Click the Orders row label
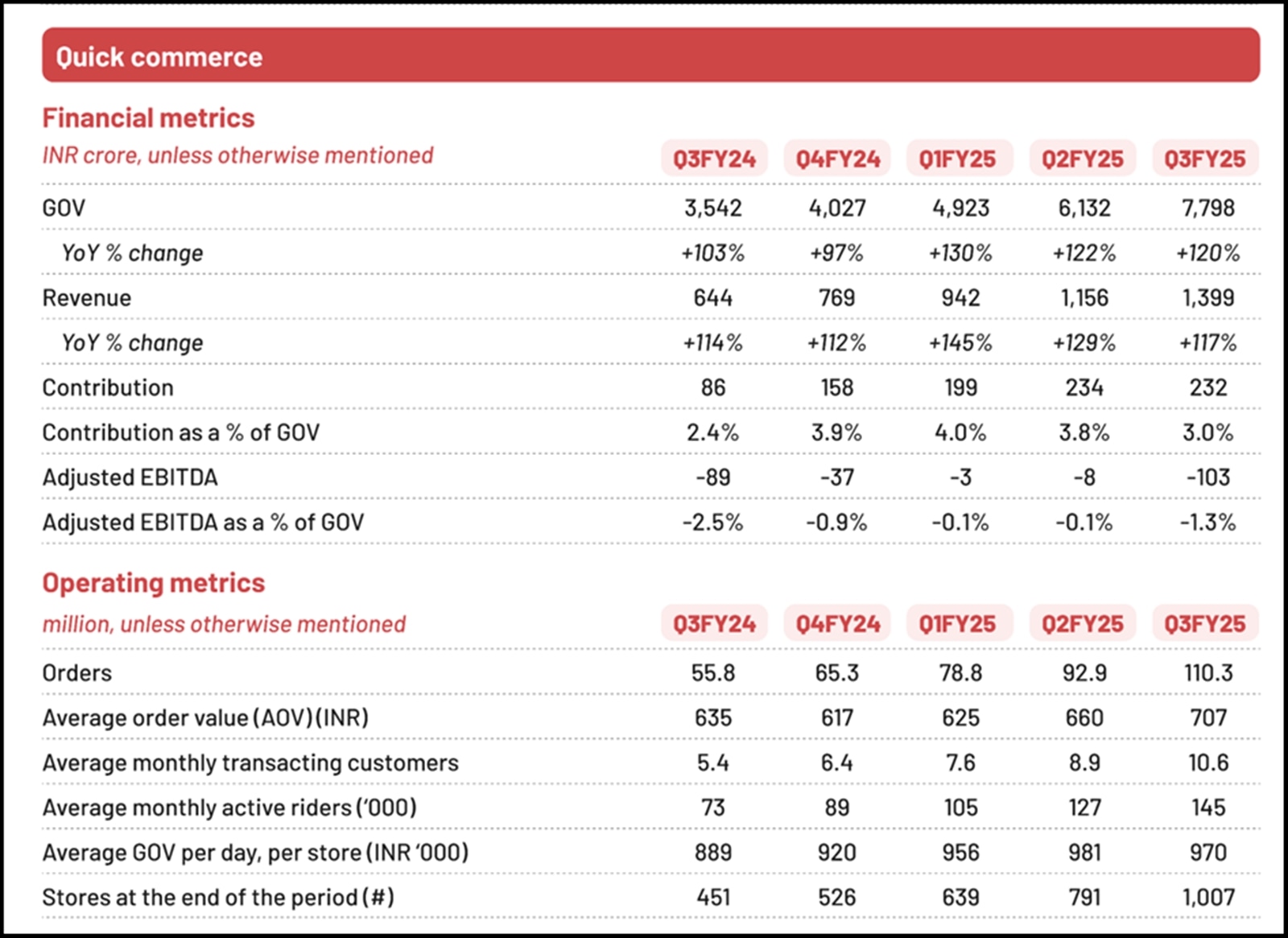The width and height of the screenshot is (1288, 938). pos(77,673)
